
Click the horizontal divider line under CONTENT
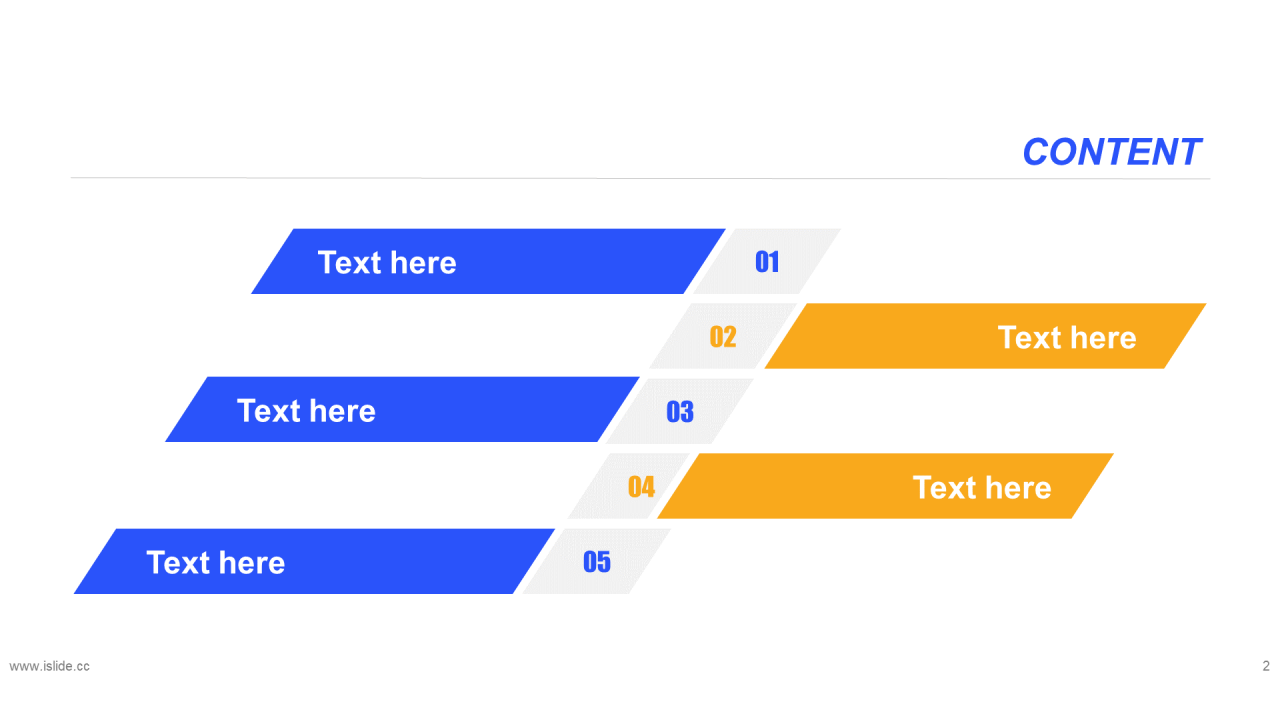[640, 179]
